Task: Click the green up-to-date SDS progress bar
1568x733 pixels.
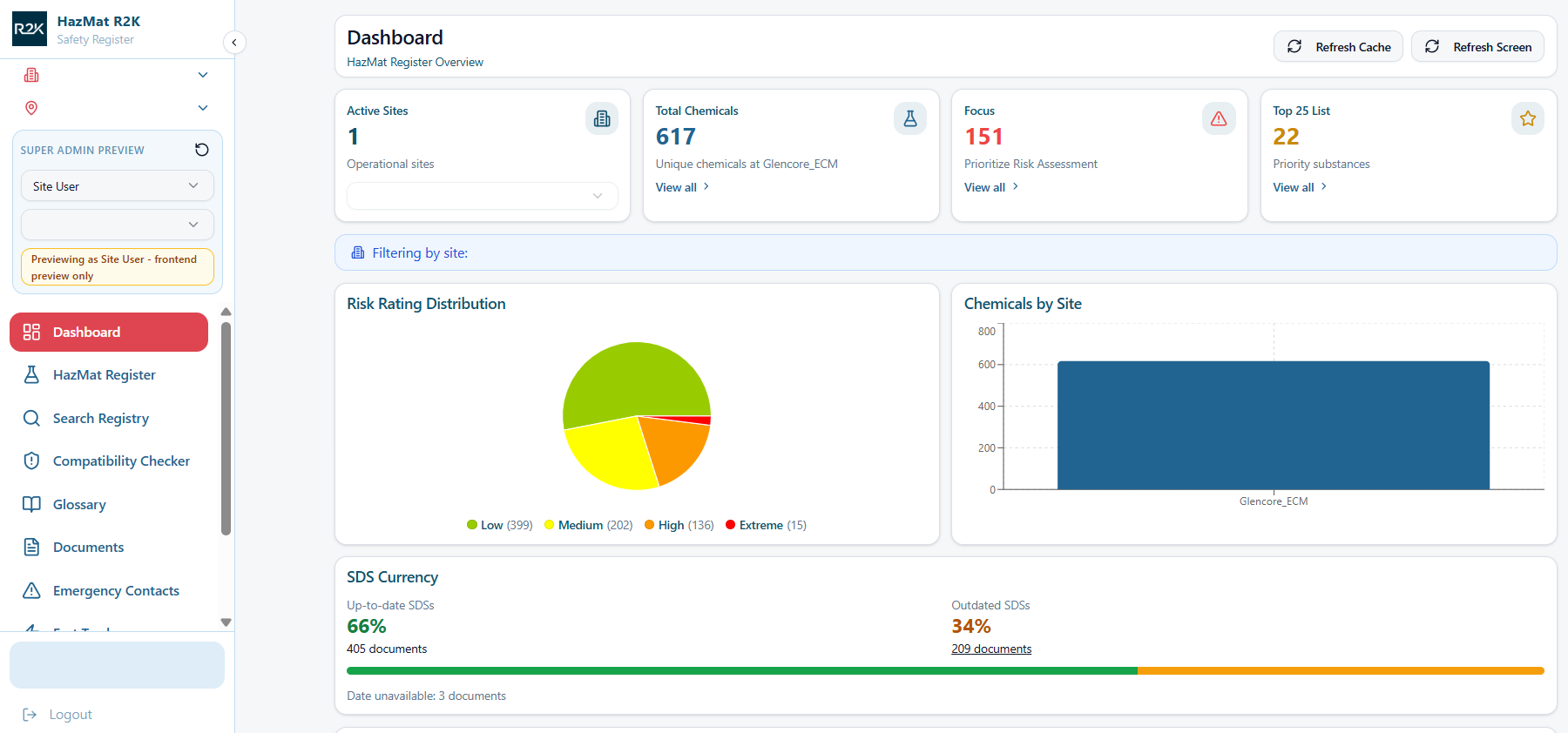Action: tap(742, 670)
